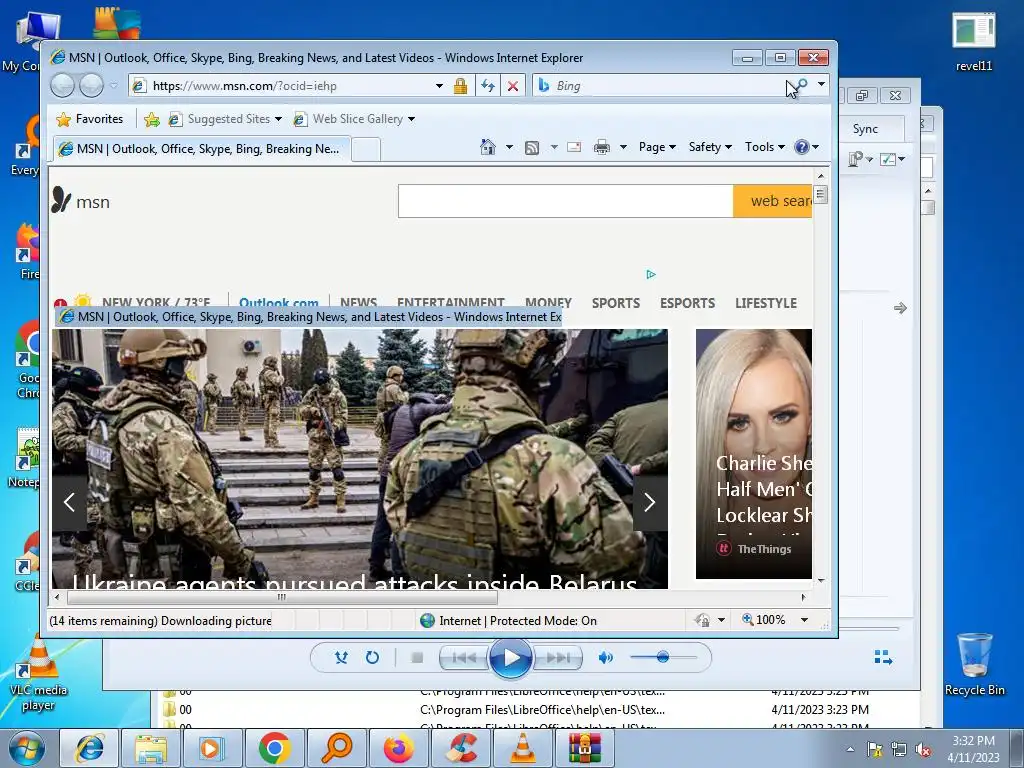Select the MSN browser tab

(x=201, y=149)
